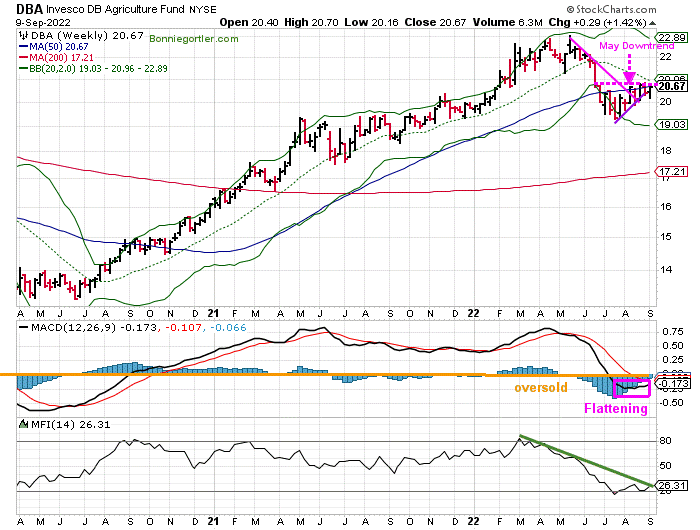Click the MFI(14) 26.31 indicator label

click(71, 424)
